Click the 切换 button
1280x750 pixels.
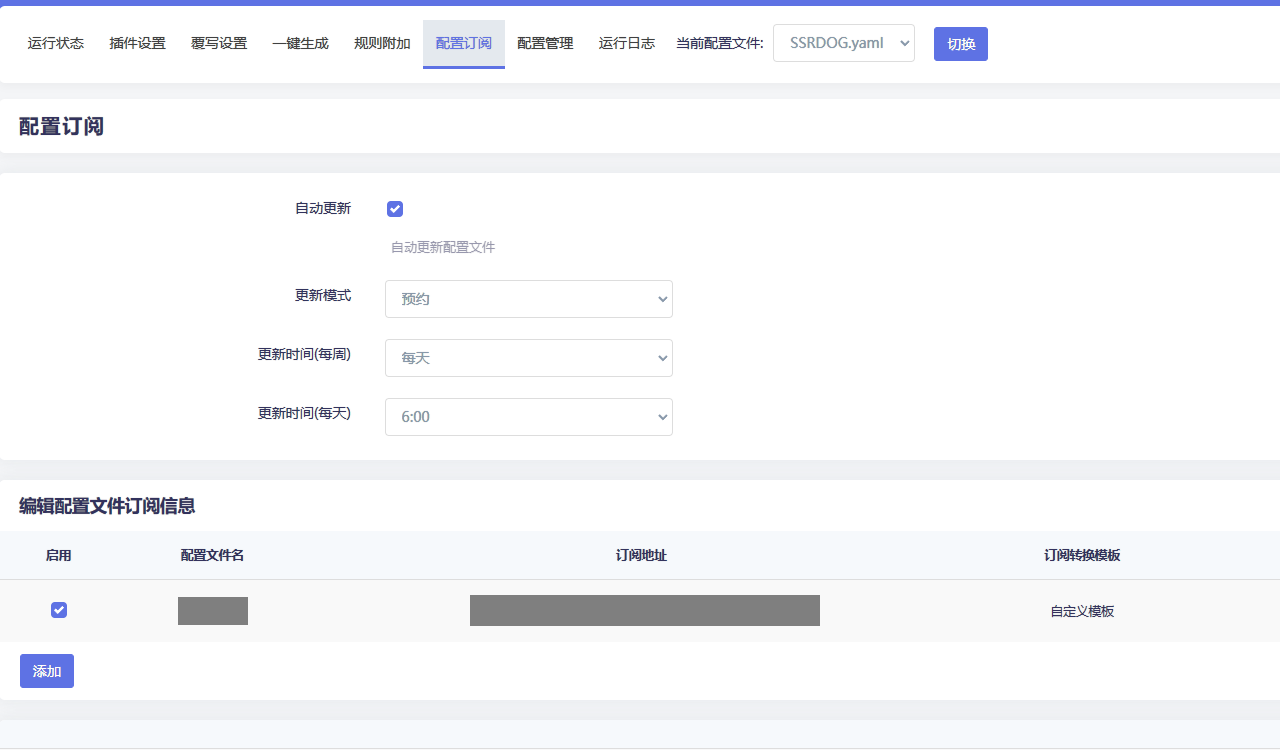click(960, 44)
